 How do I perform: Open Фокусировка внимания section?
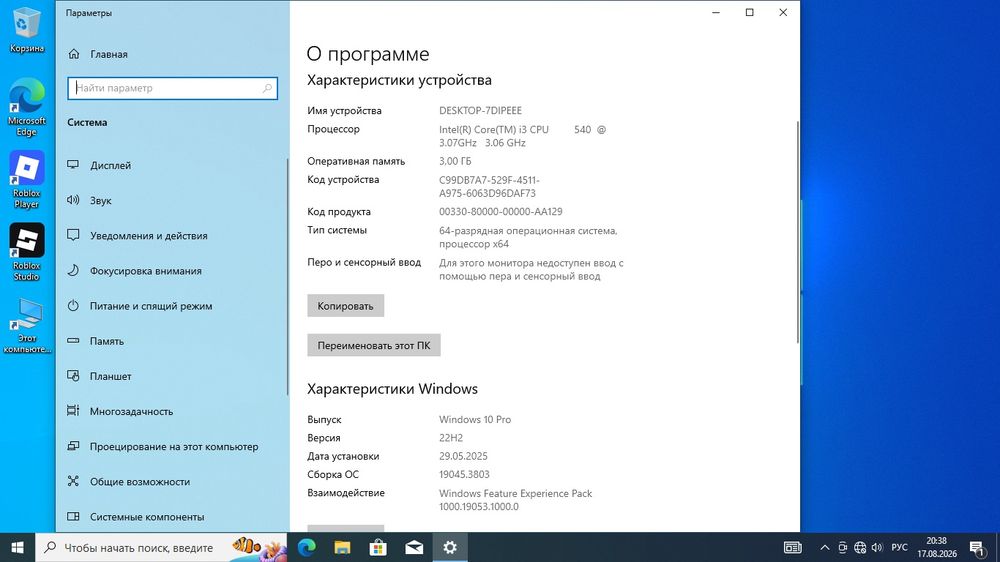click(172, 270)
